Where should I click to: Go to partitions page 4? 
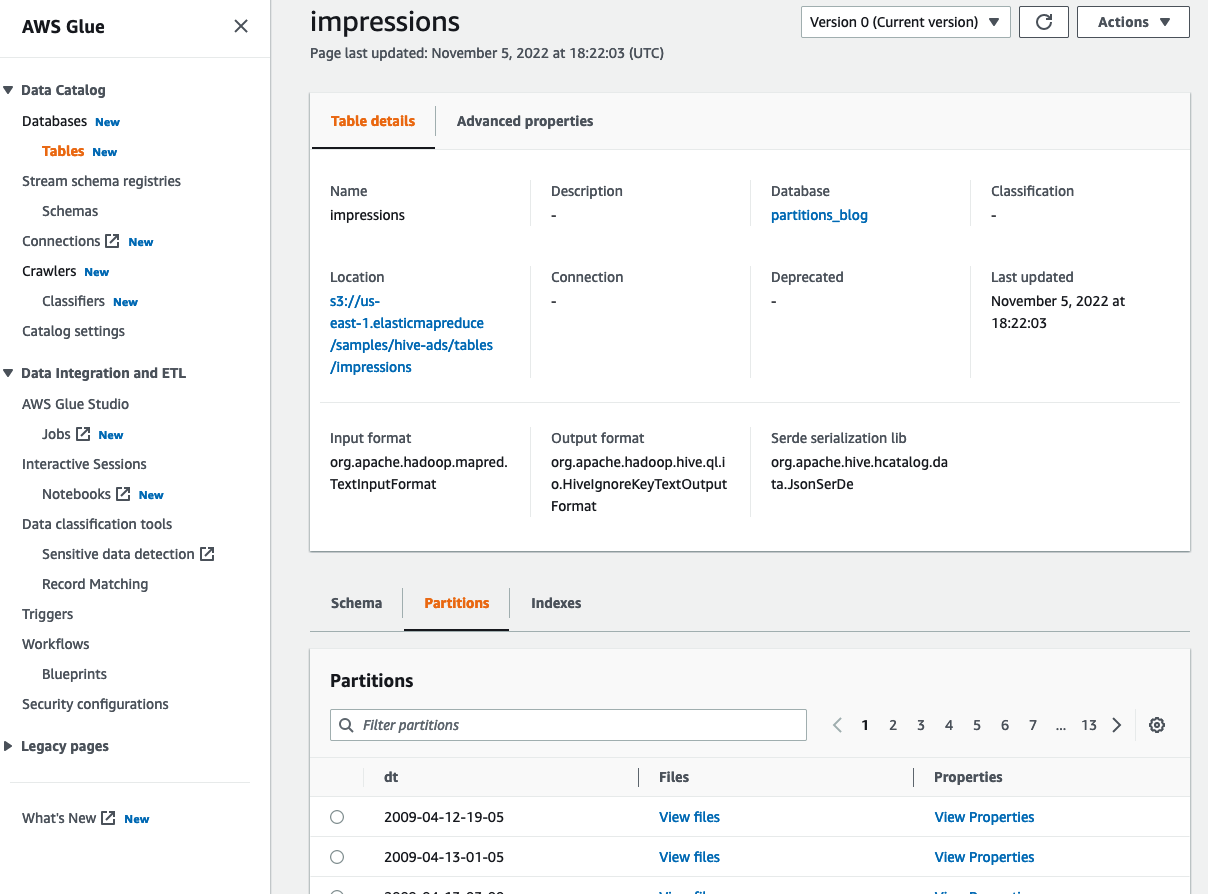click(949, 725)
